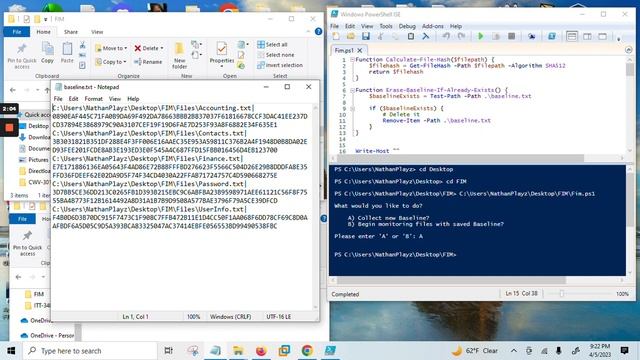This screenshot has width=640, height=360.
Task: Click the Redo arrow in PowerShell ISE toolbar
Action: click(x=461, y=36)
